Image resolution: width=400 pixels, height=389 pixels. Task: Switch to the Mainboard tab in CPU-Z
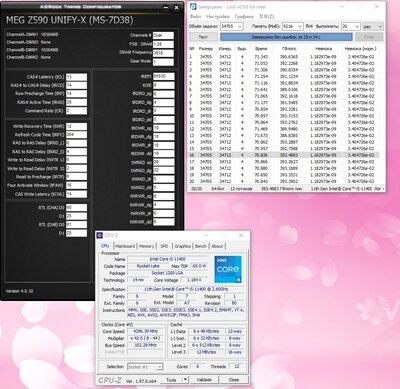click(x=125, y=246)
